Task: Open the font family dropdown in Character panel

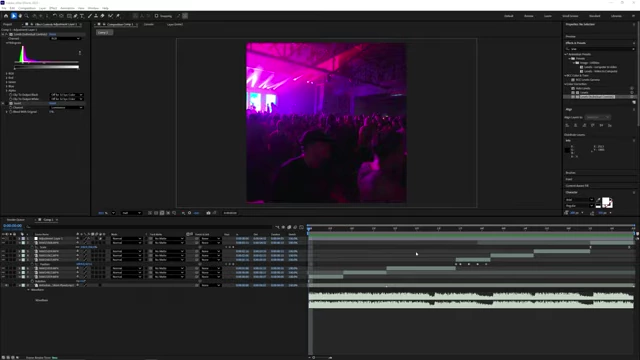Action: coord(579,200)
